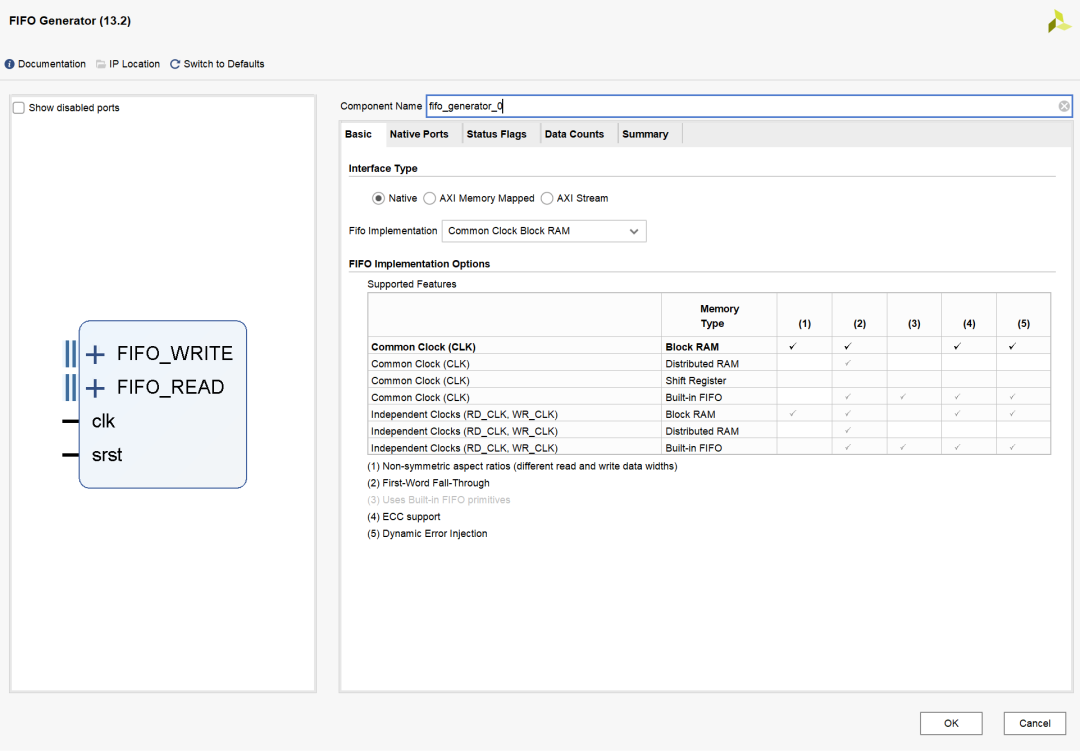The height and width of the screenshot is (751, 1080).
Task: Click the Dynamic Error Injection footnote text
Action: (427, 534)
